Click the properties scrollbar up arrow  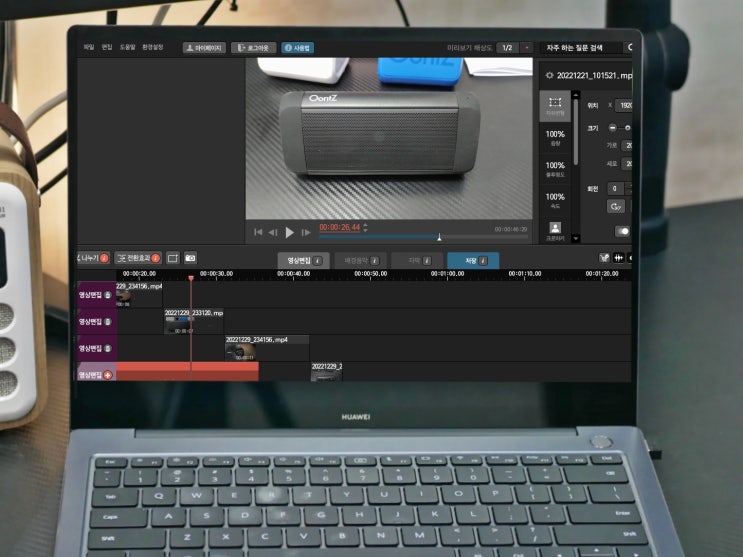[x=576, y=95]
